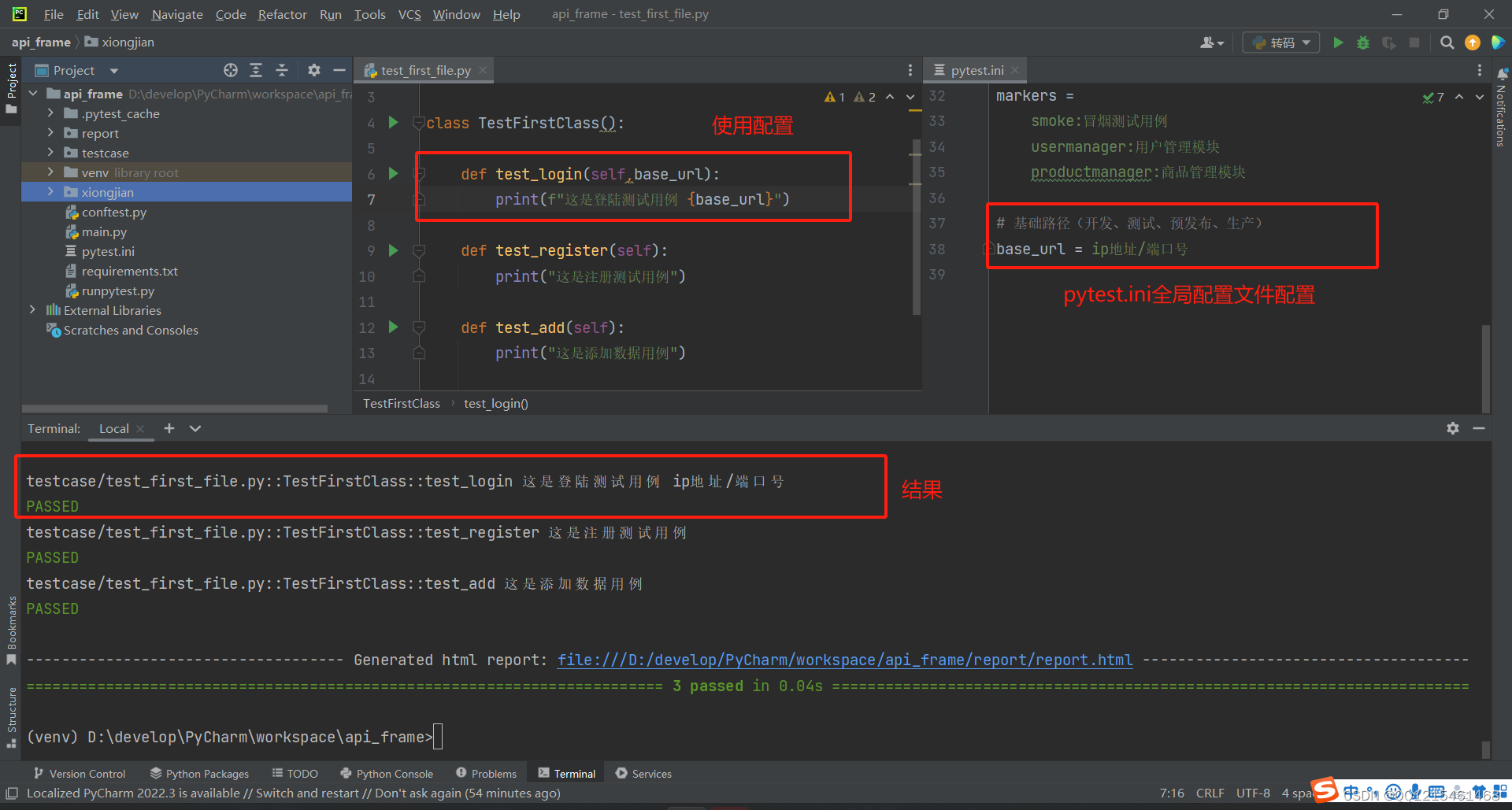The width and height of the screenshot is (1512, 810).
Task: Hide the Project tool window
Action: [339, 70]
